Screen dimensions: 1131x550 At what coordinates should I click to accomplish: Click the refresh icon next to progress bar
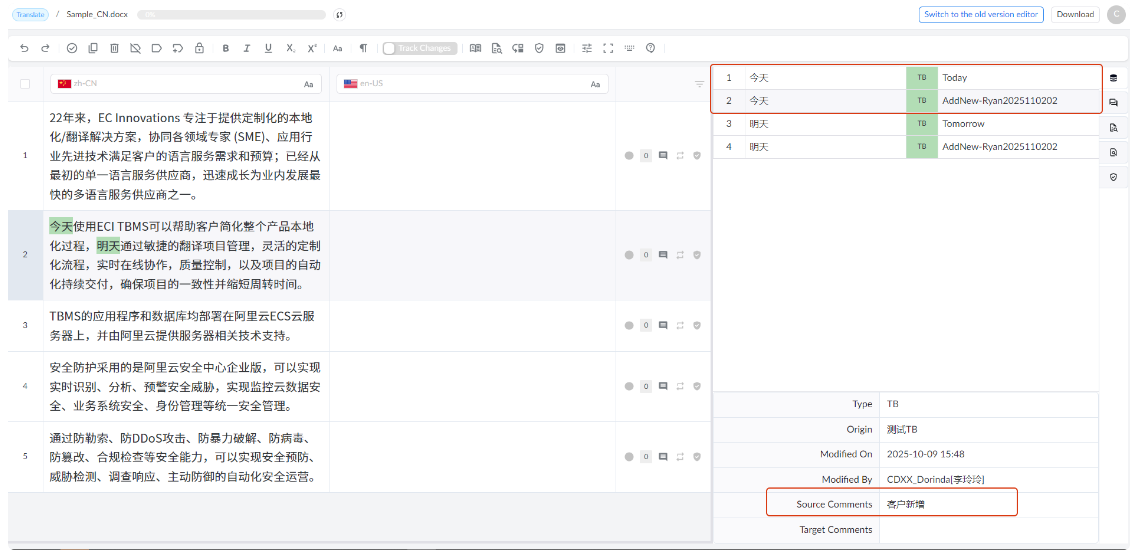339,14
